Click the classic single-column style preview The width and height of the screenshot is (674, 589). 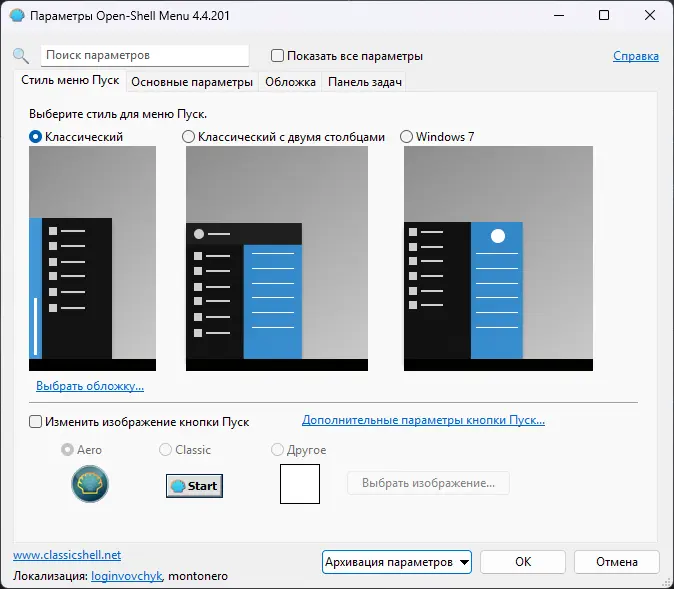[x=92, y=258]
